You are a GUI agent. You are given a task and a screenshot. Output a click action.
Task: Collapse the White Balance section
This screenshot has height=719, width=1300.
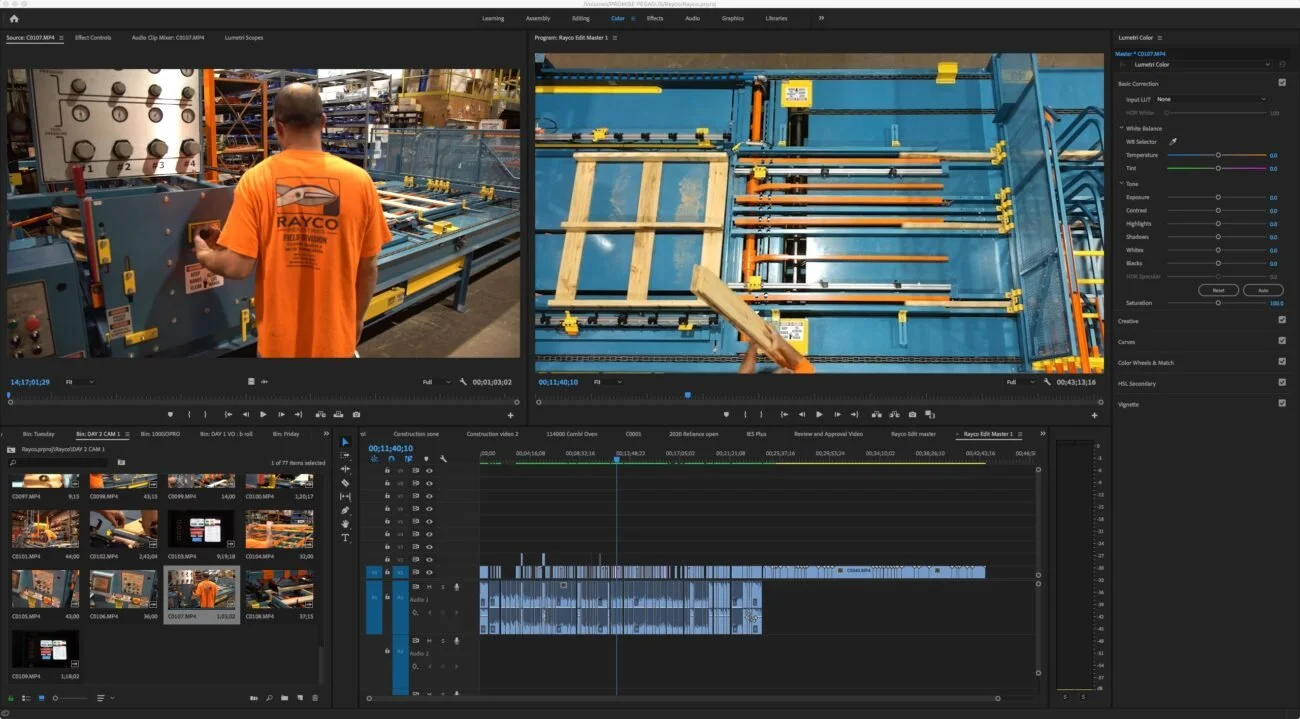point(1121,128)
